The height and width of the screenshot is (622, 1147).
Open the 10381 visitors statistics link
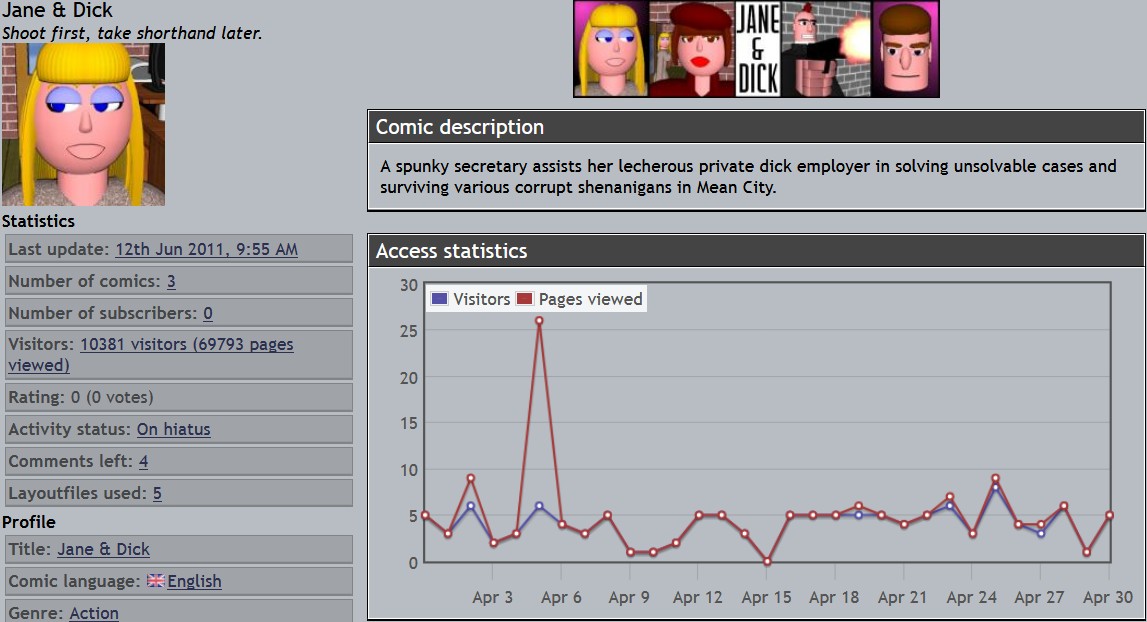coord(186,344)
